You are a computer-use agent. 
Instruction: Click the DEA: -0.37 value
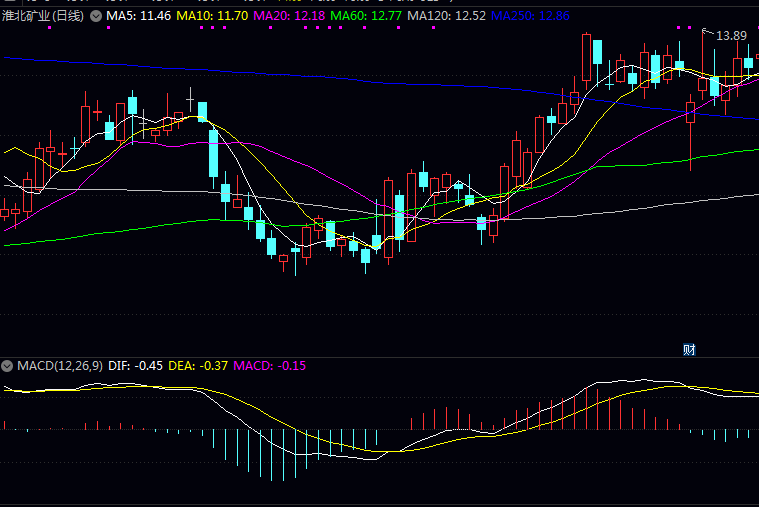point(197,366)
